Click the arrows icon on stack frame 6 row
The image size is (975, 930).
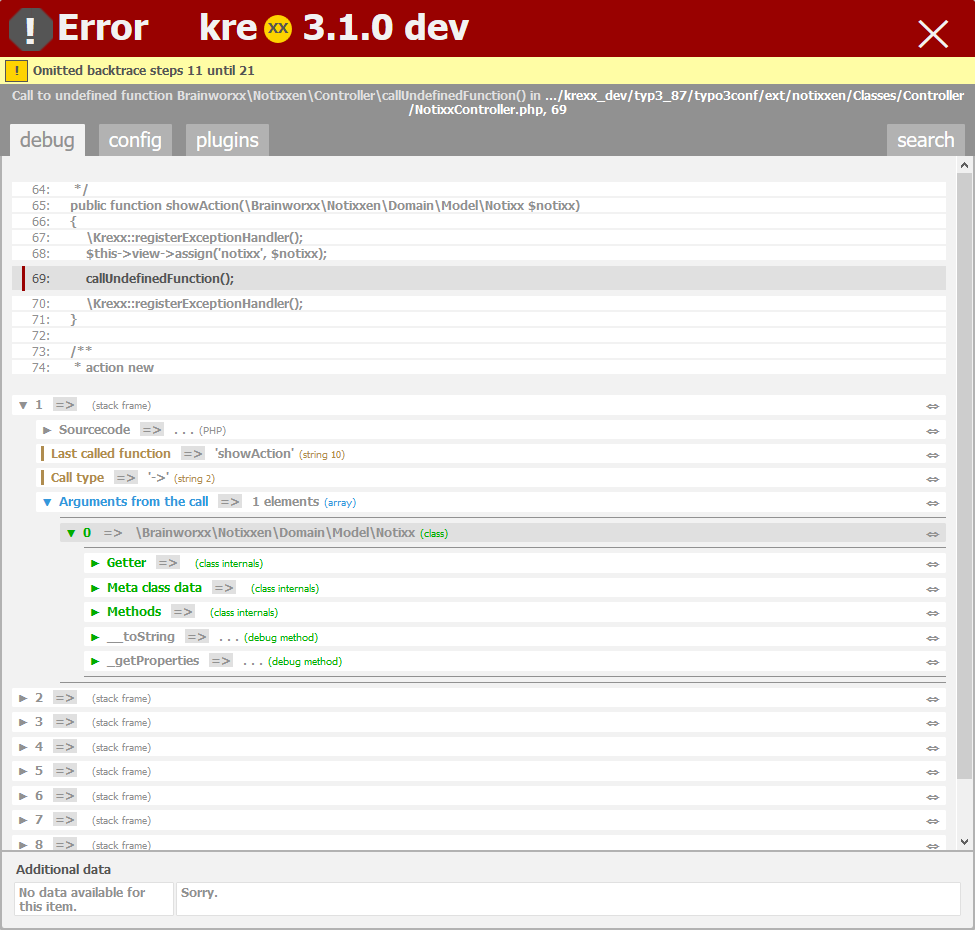pyautogui.click(x=932, y=798)
